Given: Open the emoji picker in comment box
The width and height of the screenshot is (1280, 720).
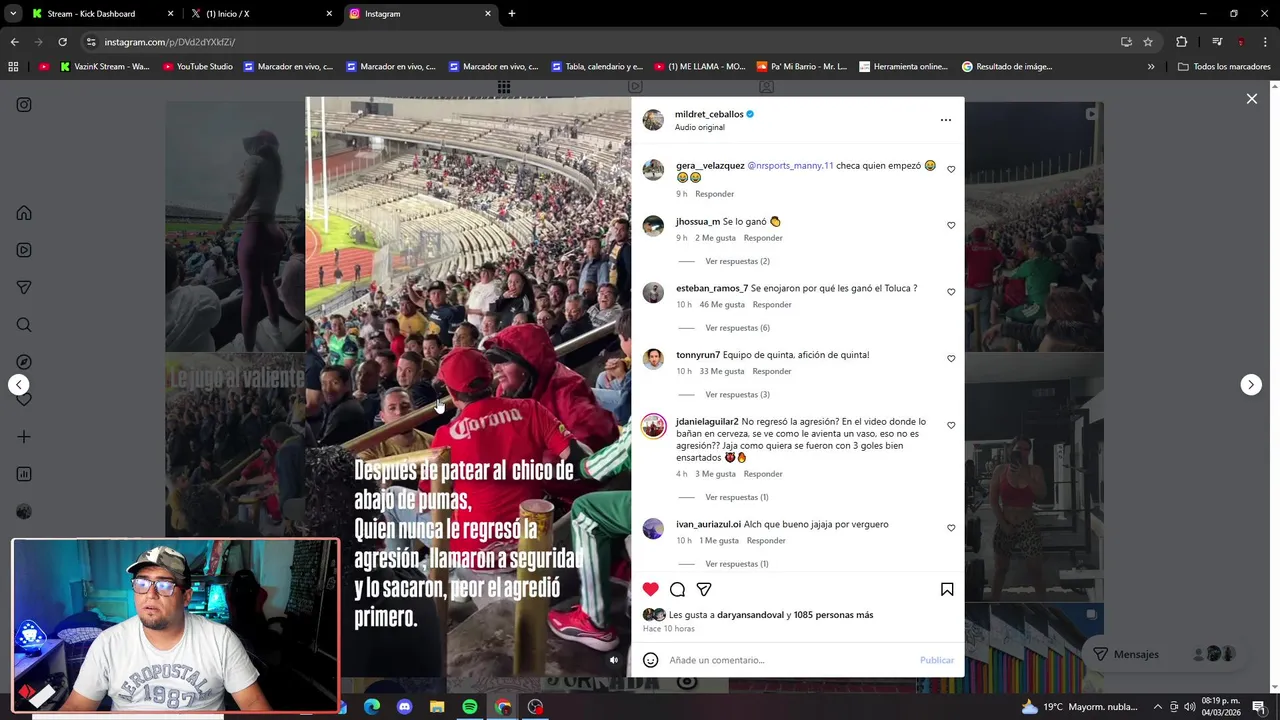Looking at the screenshot, I should click(x=651, y=660).
